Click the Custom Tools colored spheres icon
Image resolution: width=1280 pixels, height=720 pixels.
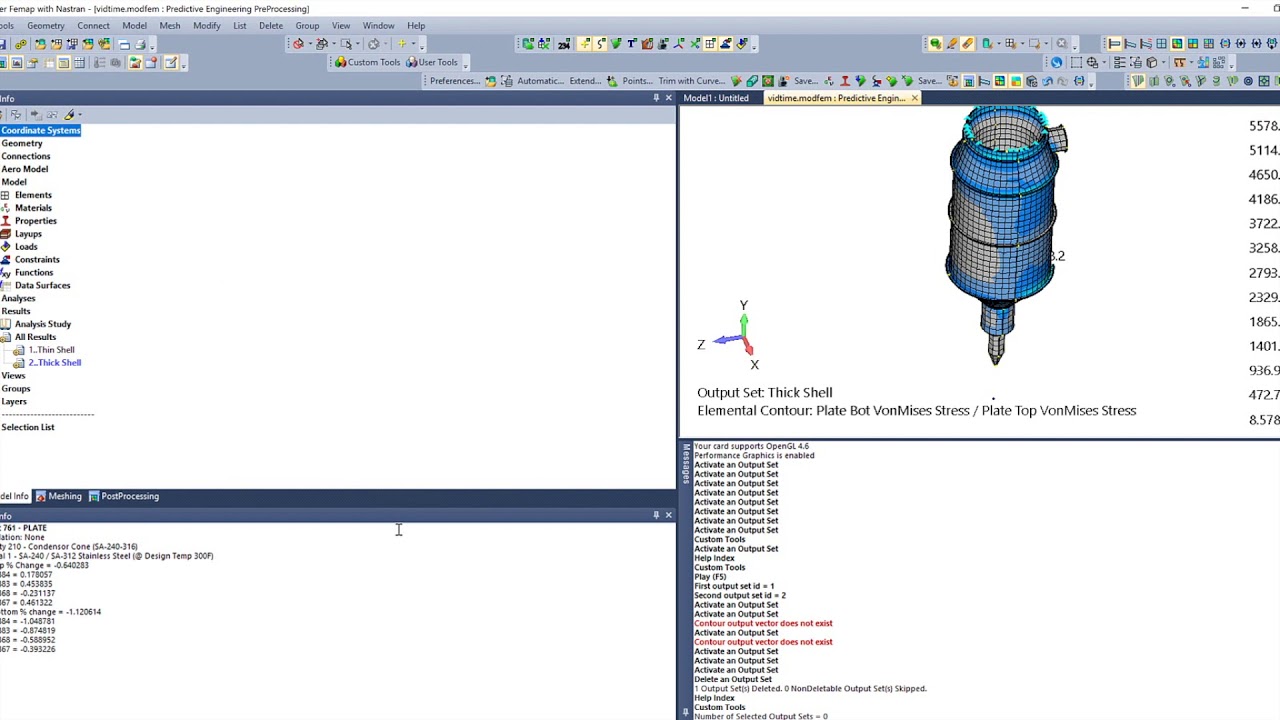click(340, 62)
